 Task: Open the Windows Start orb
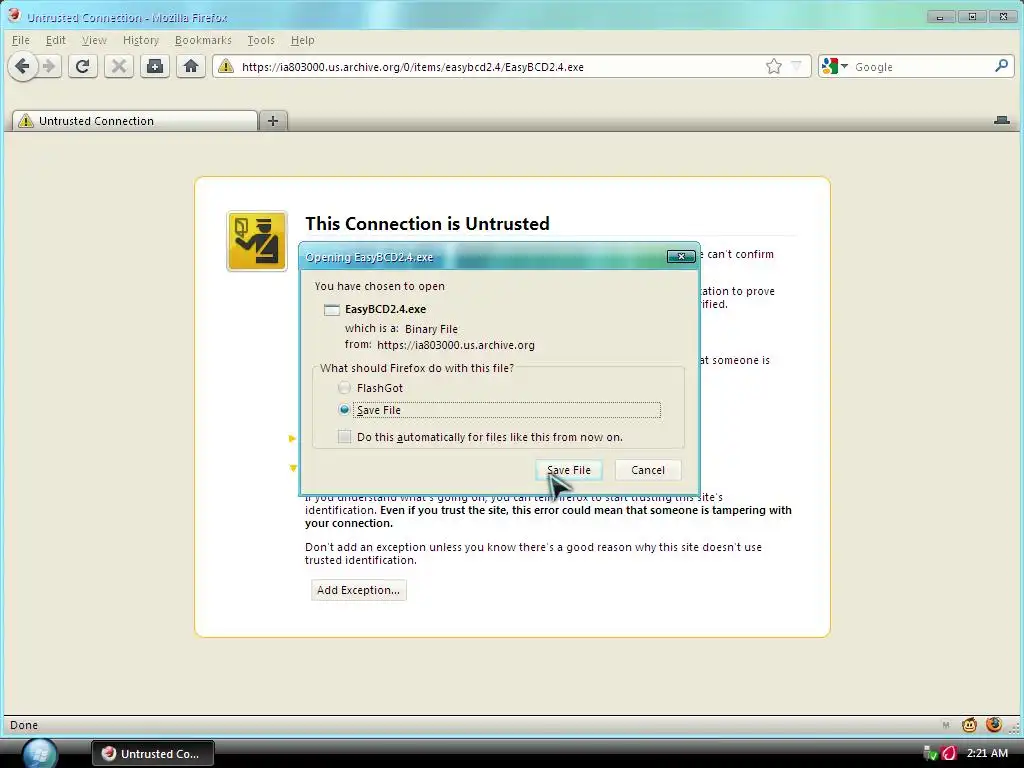[x=39, y=754]
